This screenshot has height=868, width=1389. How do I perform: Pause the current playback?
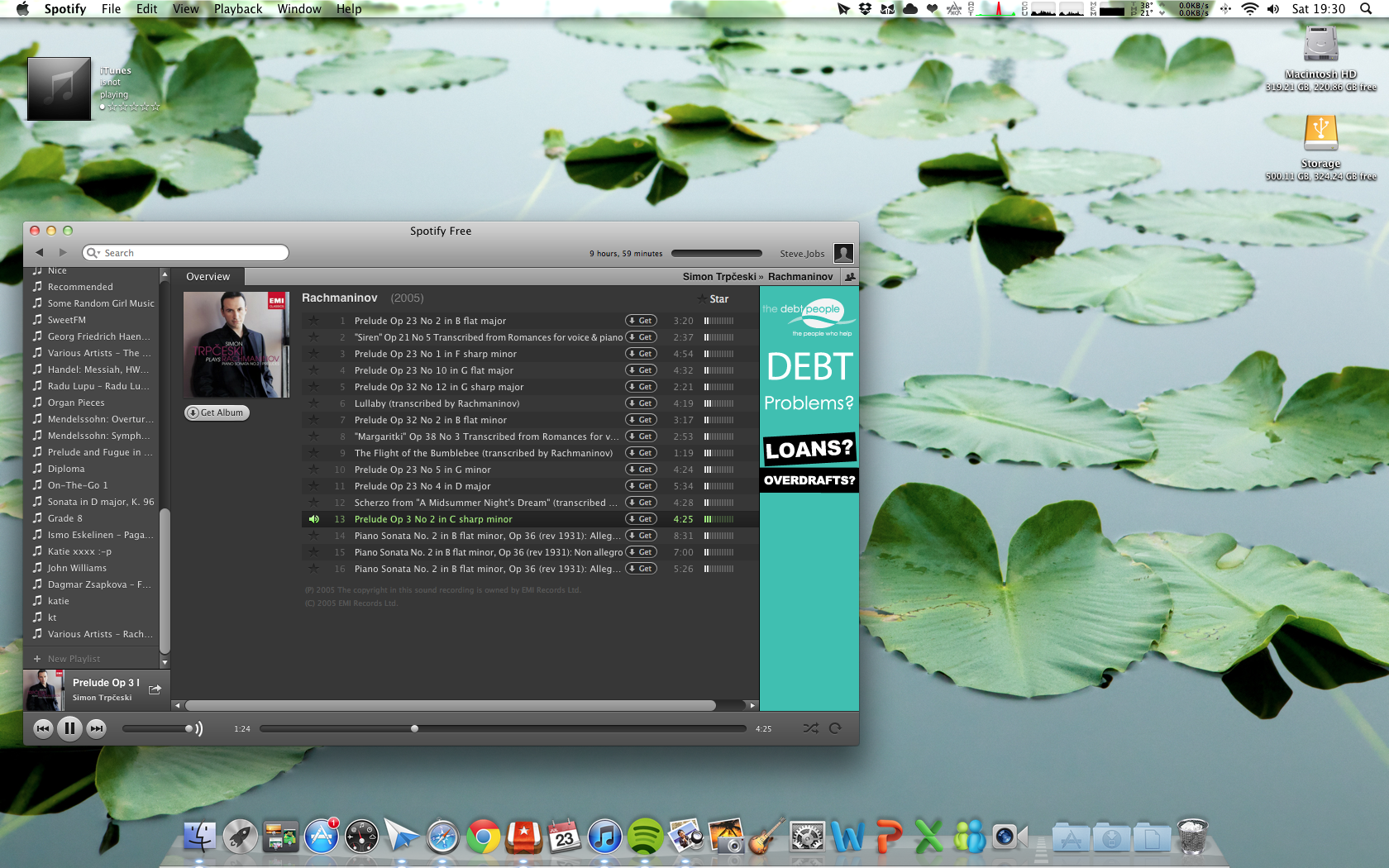tap(69, 728)
